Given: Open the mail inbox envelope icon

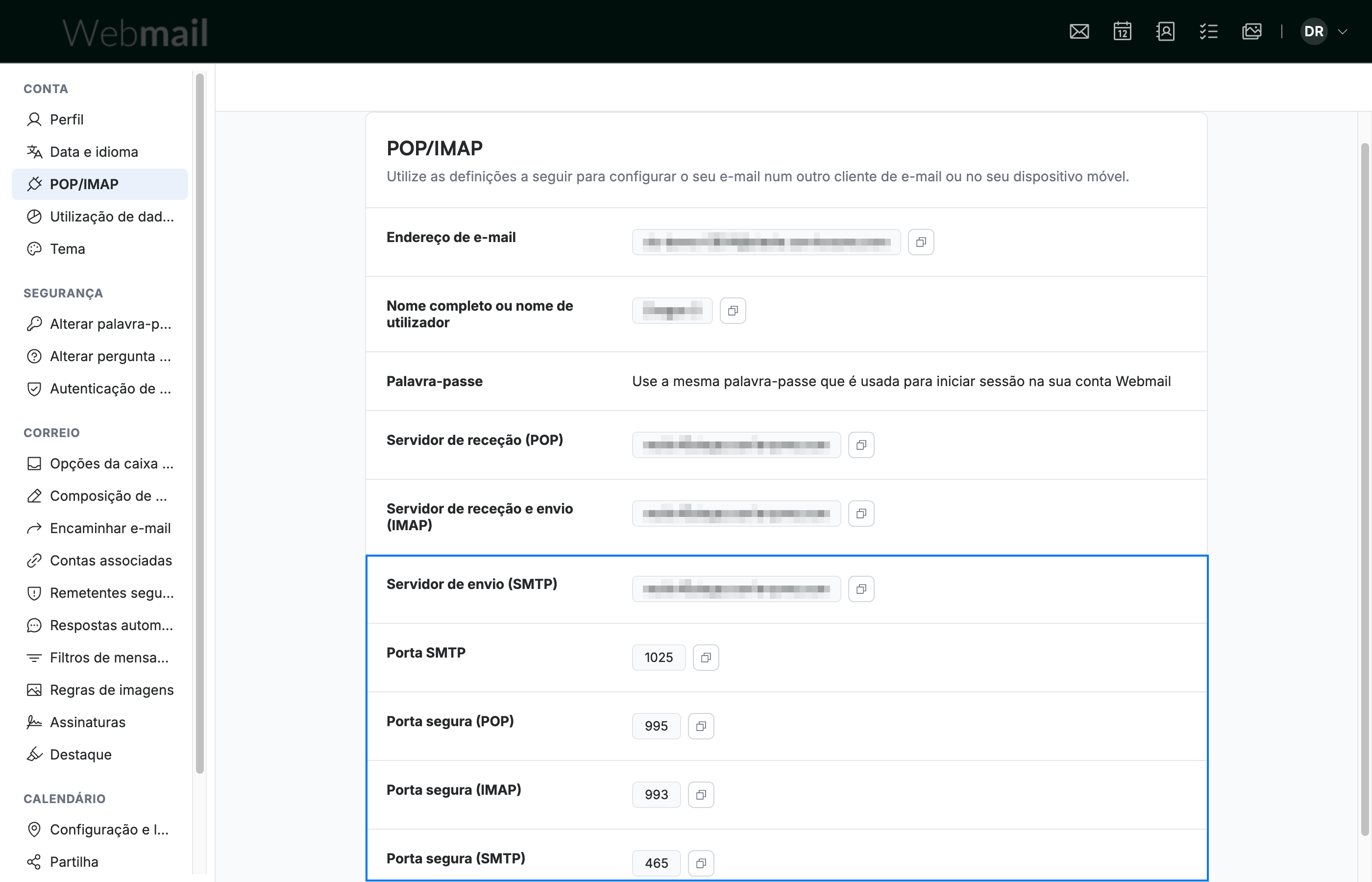Looking at the screenshot, I should tap(1079, 31).
